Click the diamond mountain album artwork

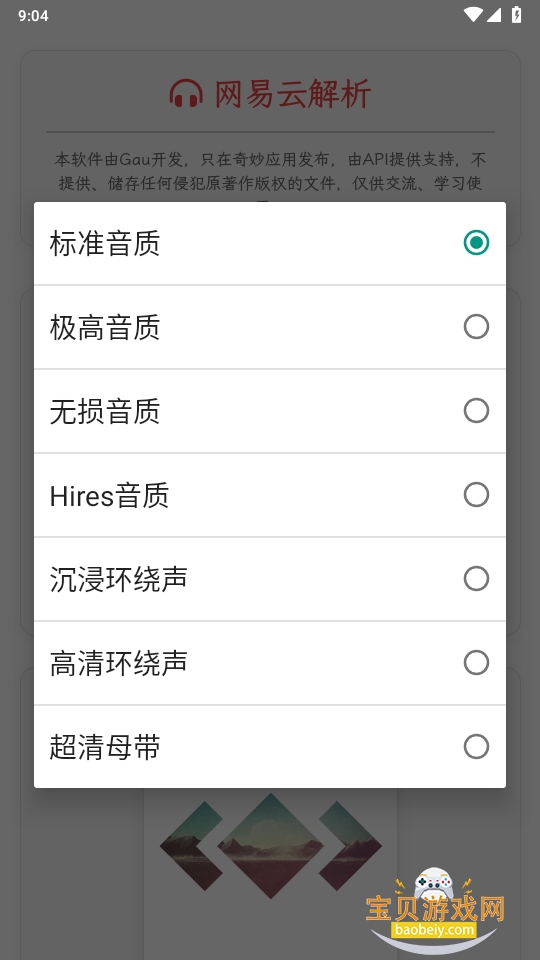tap(271, 846)
